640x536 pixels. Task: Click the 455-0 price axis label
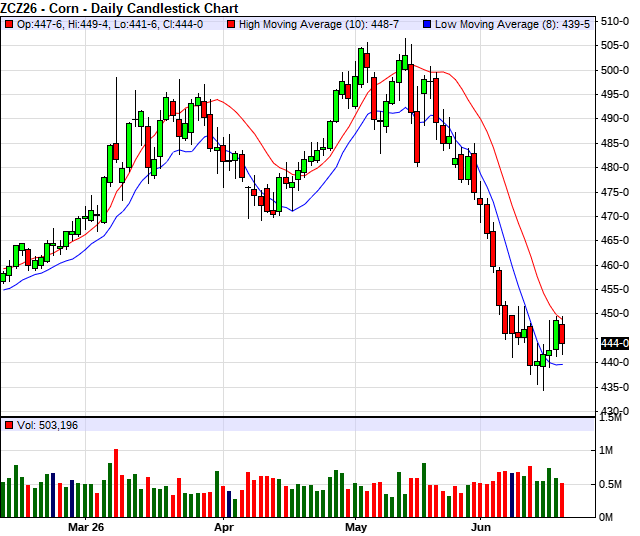click(614, 289)
